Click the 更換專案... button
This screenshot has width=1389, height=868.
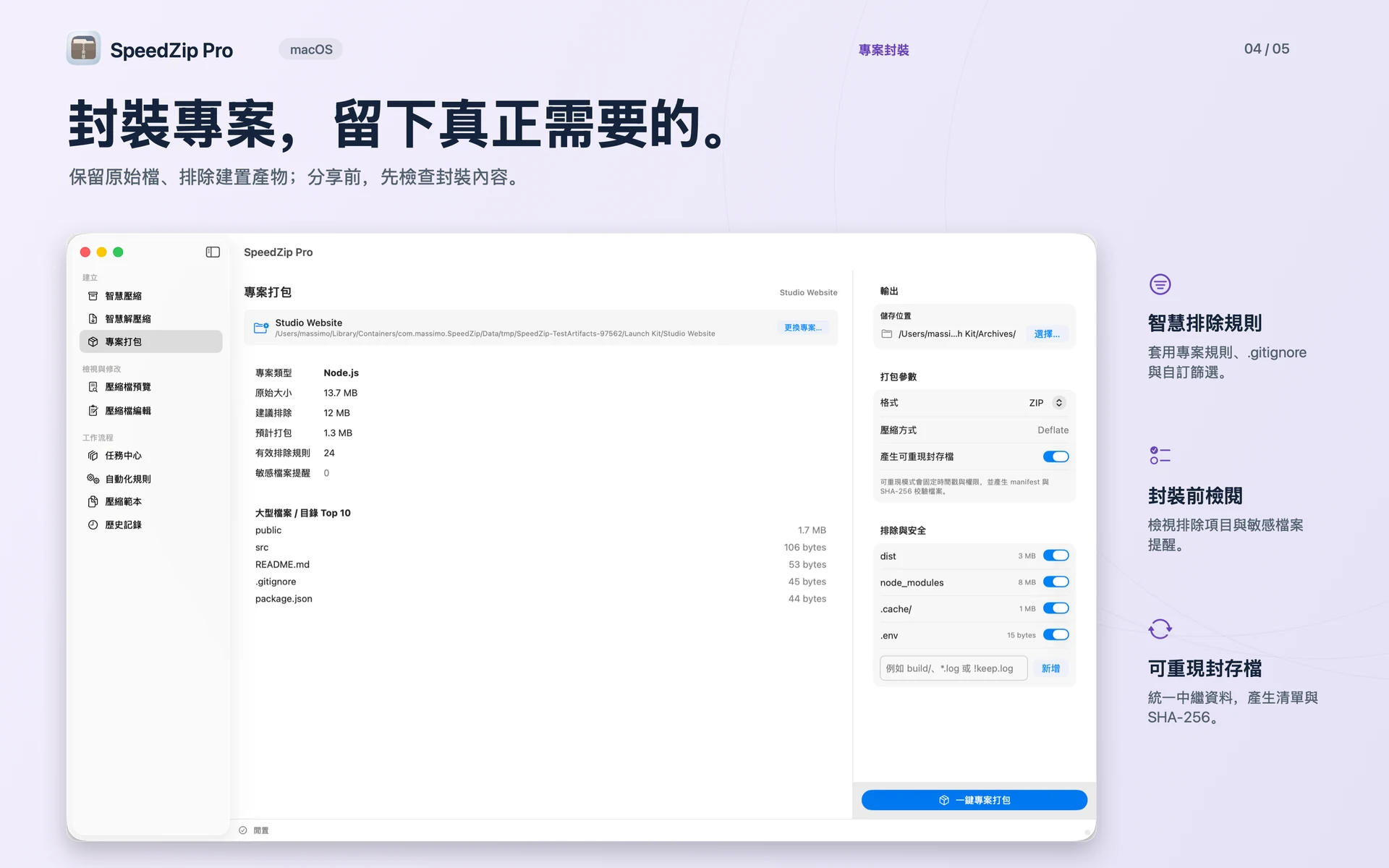pyautogui.click(x=803, y=328)
